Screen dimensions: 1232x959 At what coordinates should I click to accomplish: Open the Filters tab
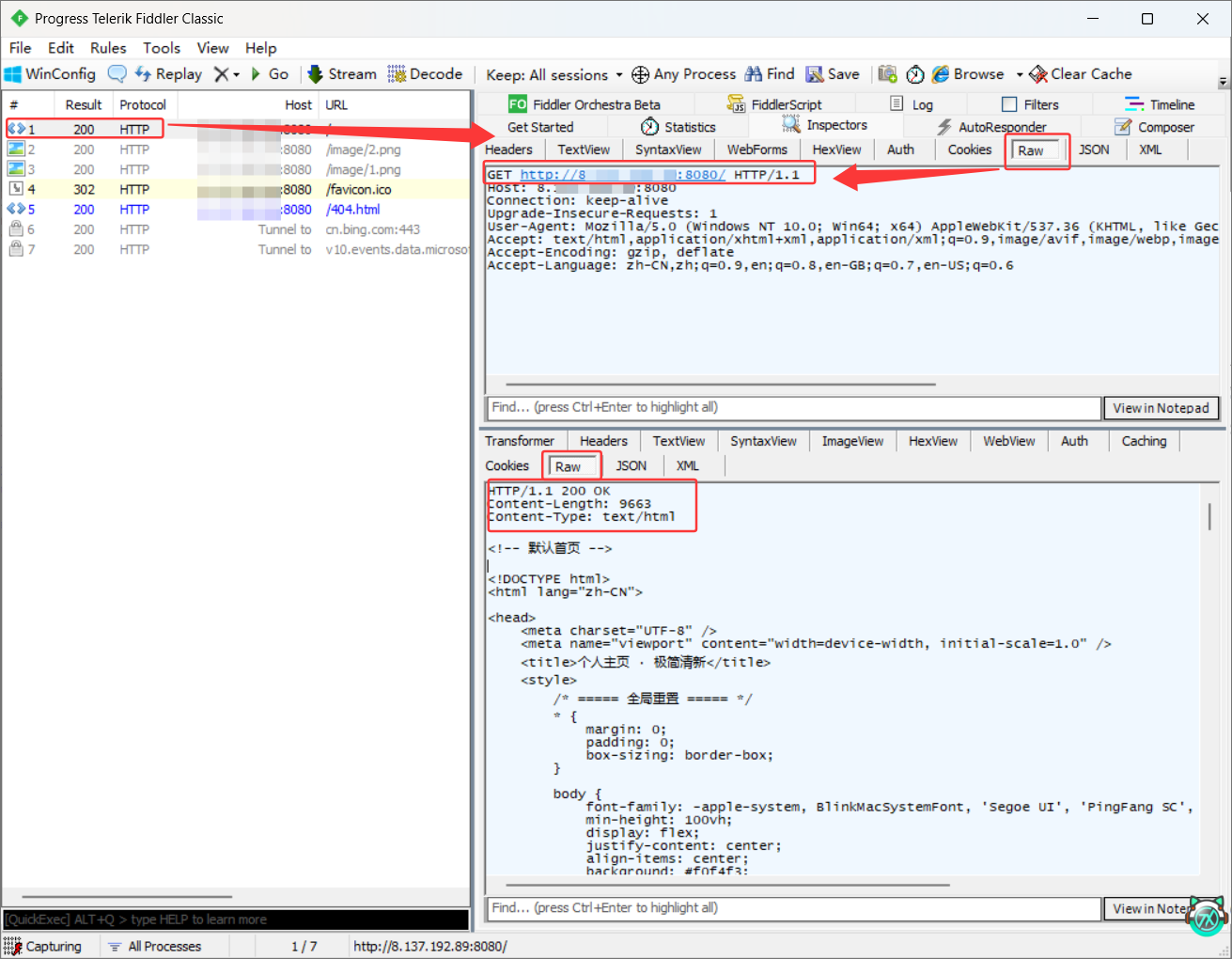[x=1031, y=104]
